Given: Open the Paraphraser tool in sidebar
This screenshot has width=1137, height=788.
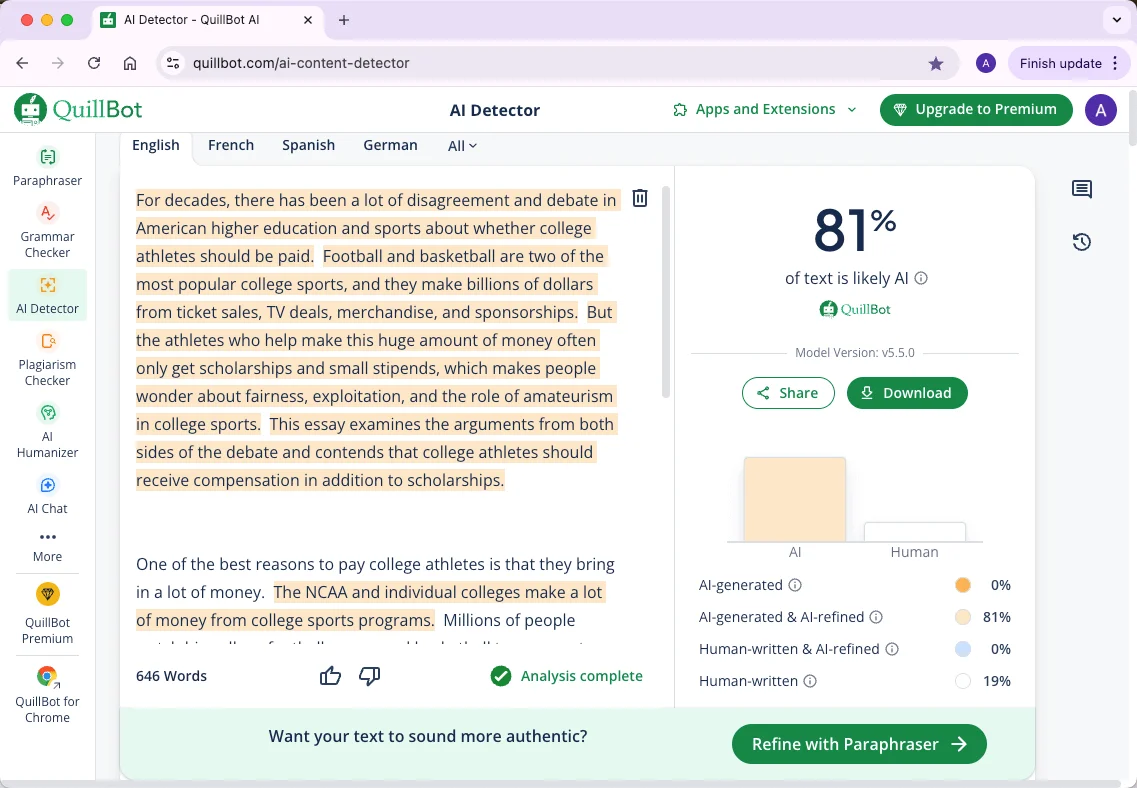Looking at the screenshot, I should coord(47,167).
